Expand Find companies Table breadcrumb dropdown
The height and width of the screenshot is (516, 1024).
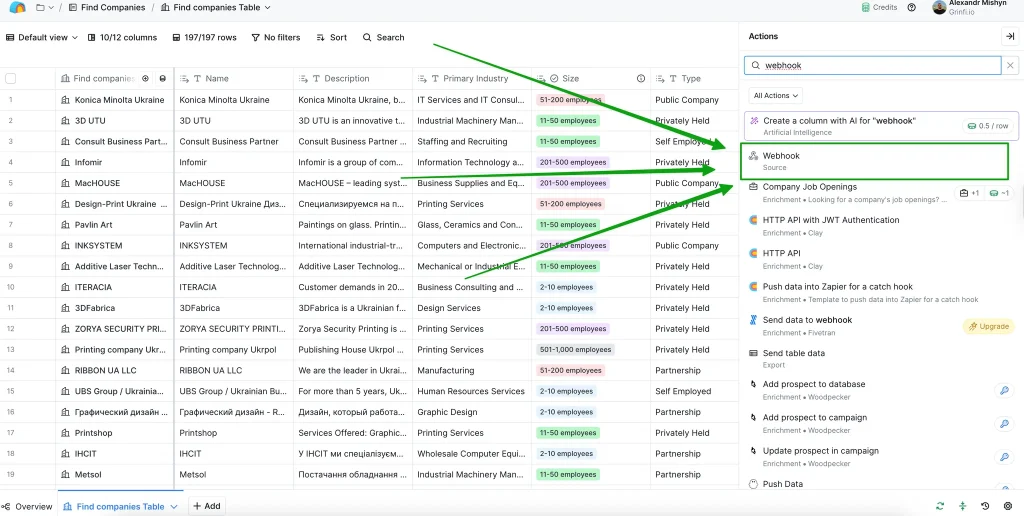[267, 8]
